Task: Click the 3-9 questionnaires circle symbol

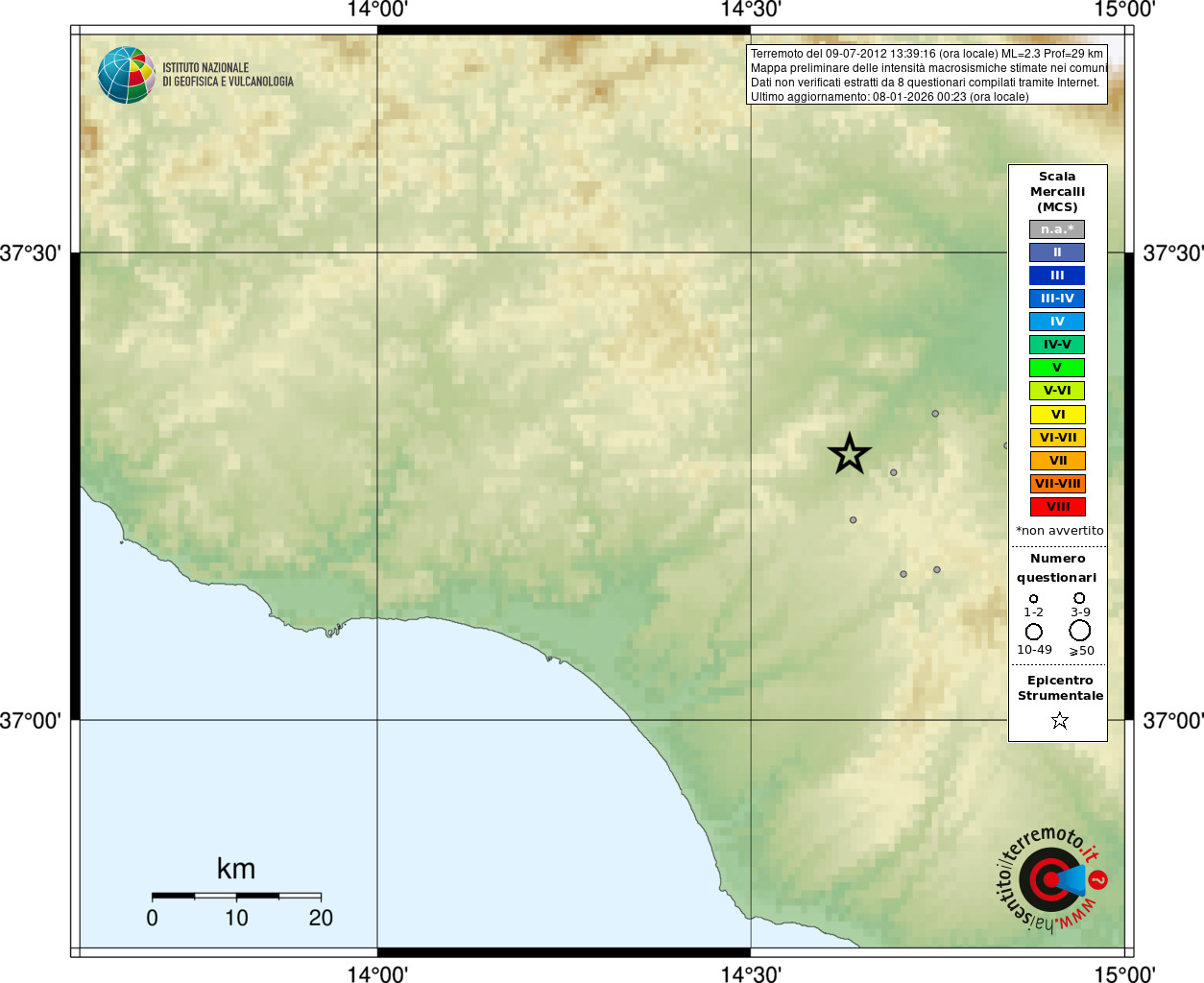Action: [x=1079, y=598]
